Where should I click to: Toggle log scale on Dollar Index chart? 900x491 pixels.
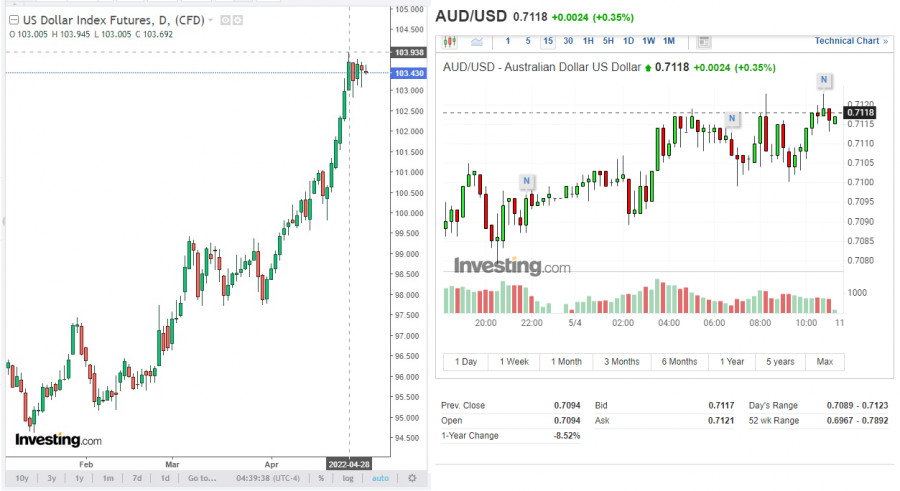coord(347,478)
